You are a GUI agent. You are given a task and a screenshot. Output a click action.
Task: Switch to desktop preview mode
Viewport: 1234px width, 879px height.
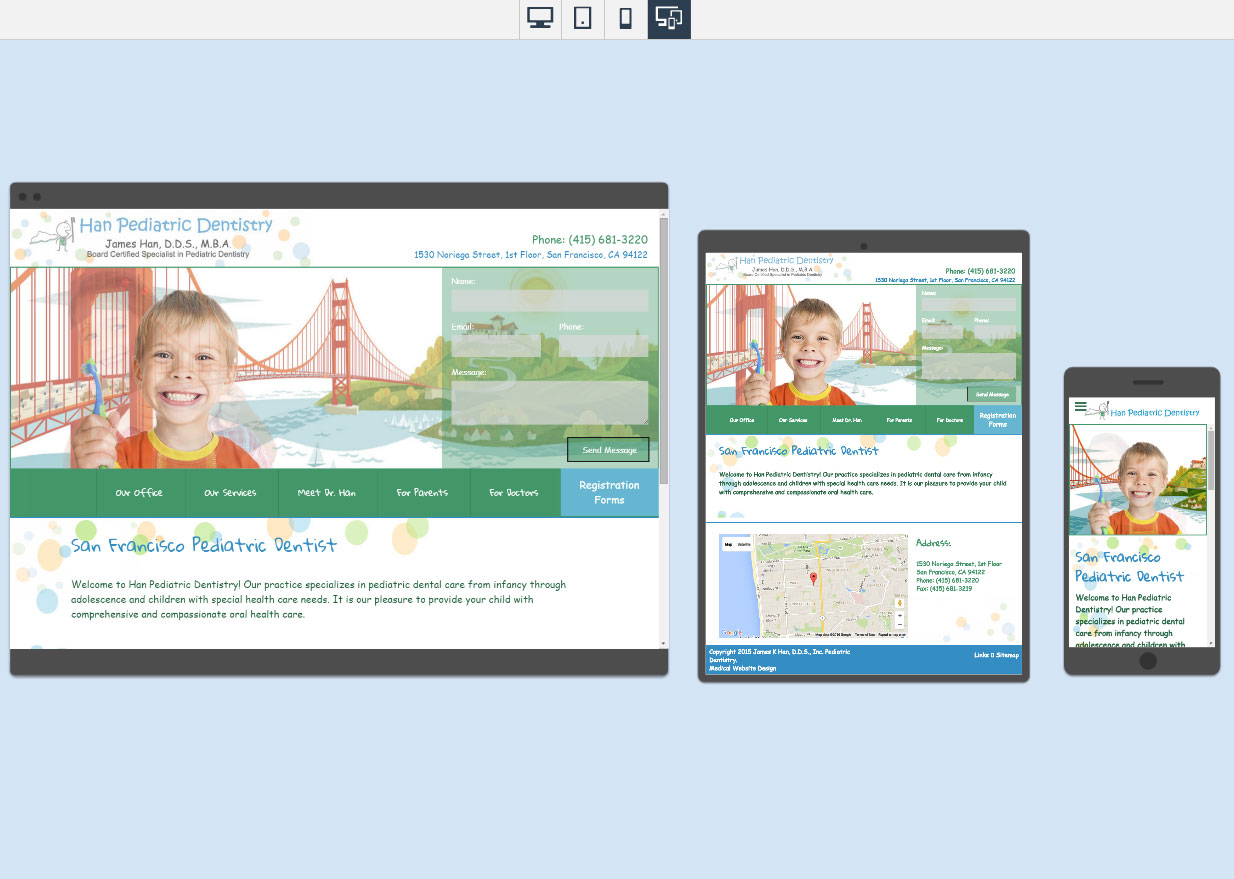(540, 19)
